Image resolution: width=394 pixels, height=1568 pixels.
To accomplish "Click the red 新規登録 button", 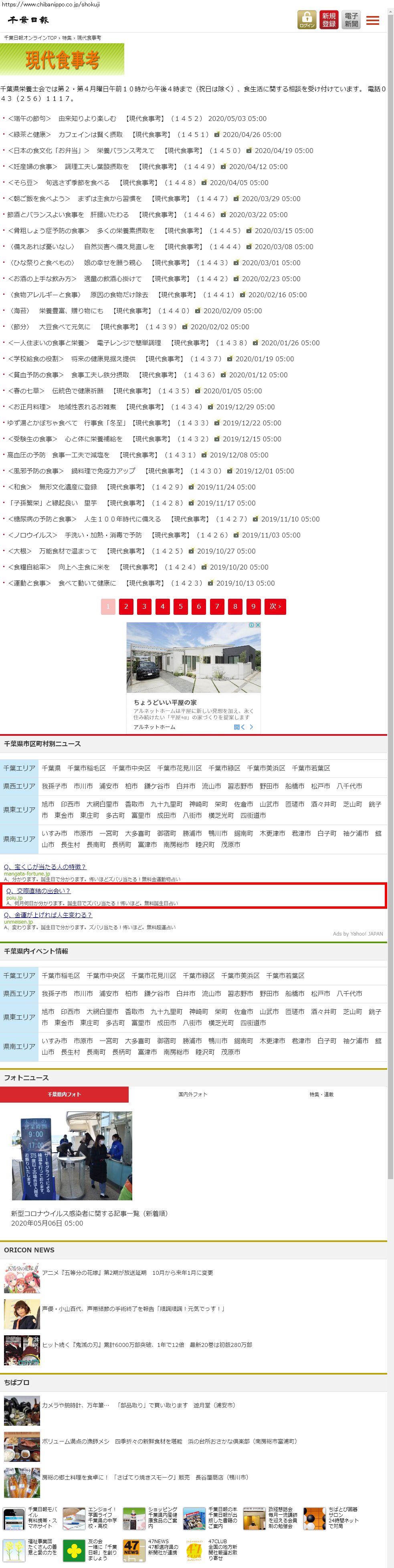I will 329,20.
